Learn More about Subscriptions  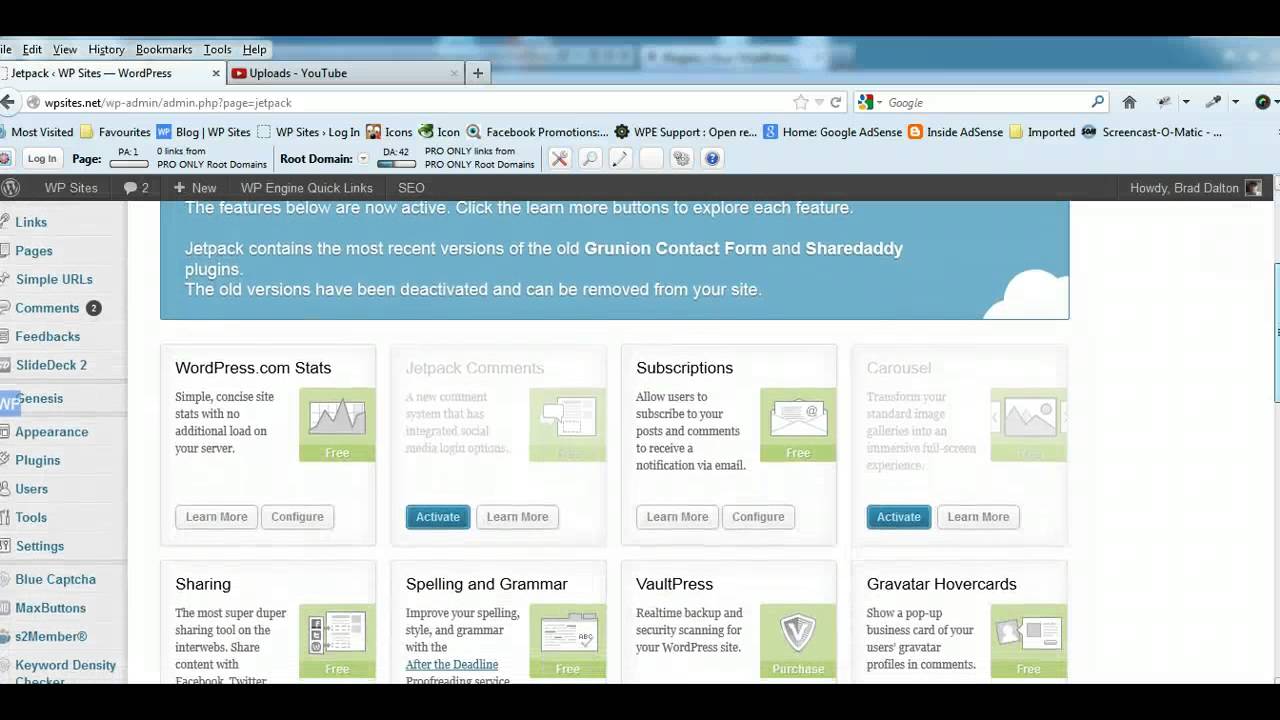[677, 517]
